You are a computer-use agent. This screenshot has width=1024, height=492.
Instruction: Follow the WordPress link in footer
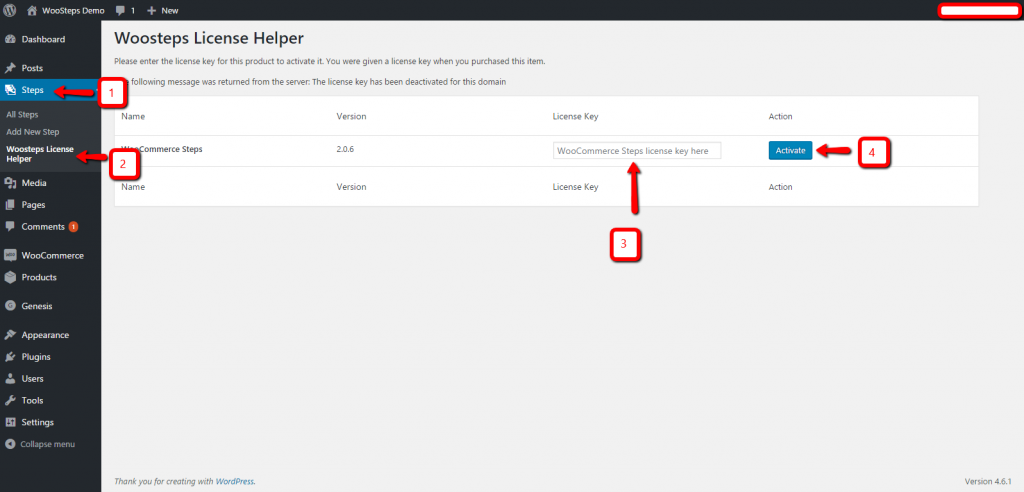coord(234,482)
